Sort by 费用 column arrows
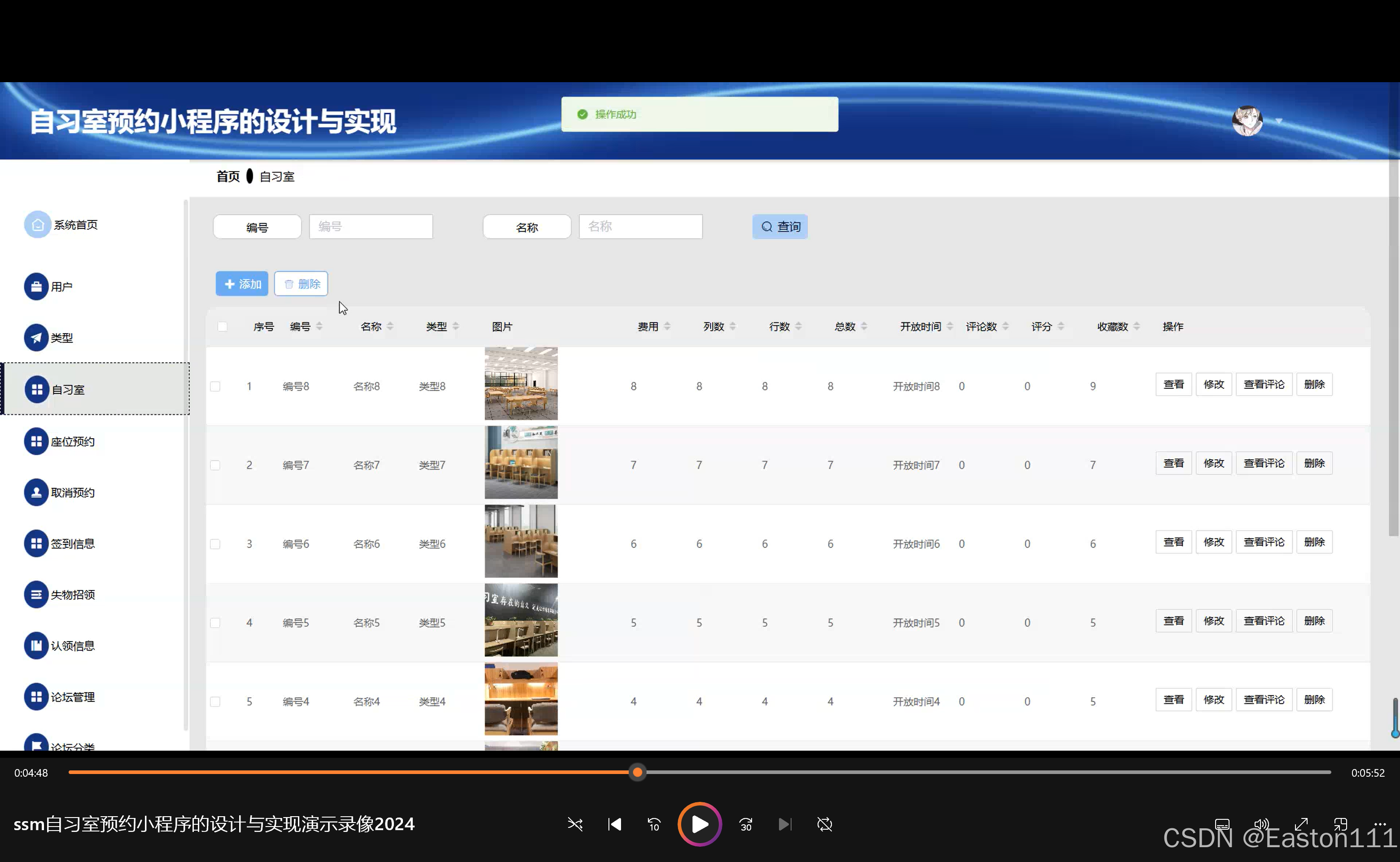 coord(667,327)
